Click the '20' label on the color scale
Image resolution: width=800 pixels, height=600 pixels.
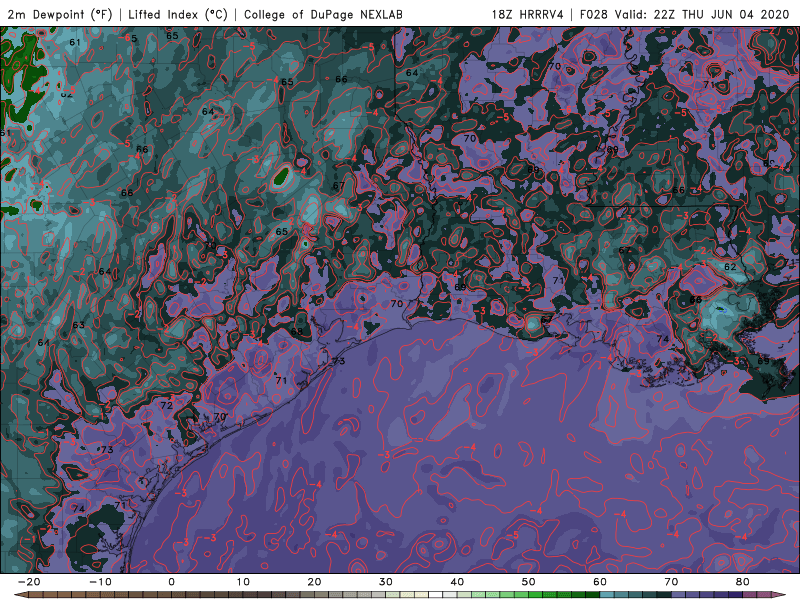point(314,582)
